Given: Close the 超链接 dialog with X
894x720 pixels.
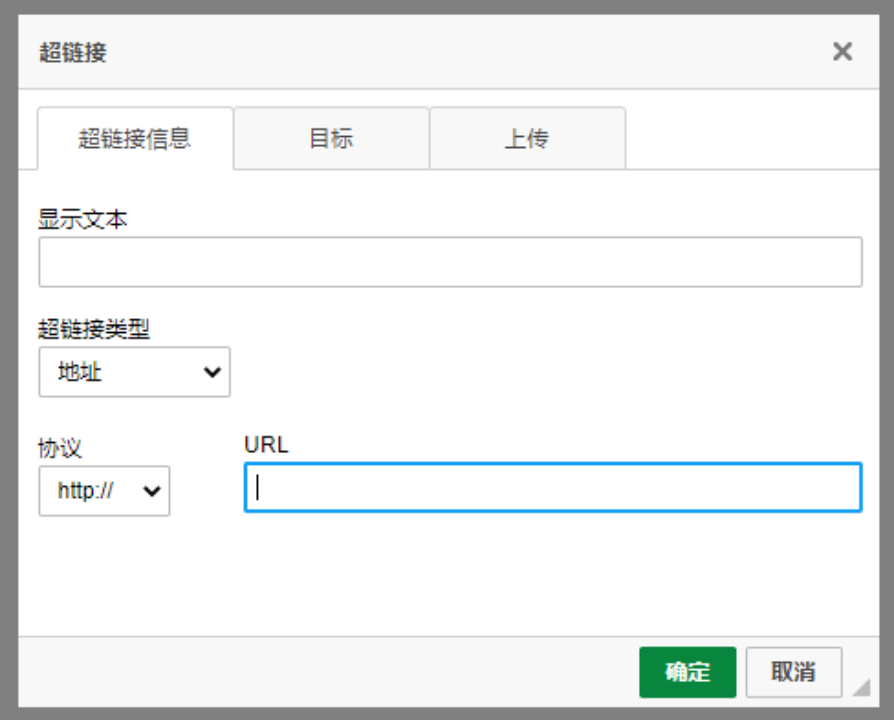Looking at the screenshot, I should pos(842,52).
